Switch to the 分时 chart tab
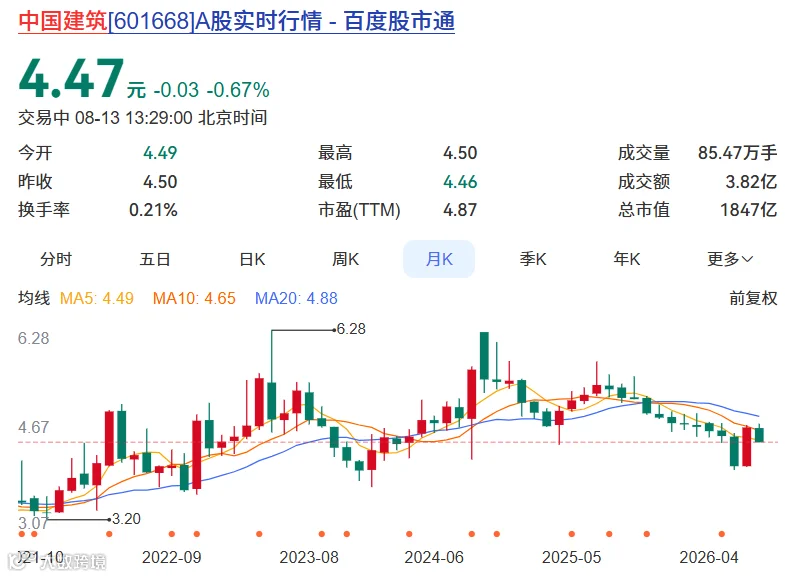The image size is (809, 577). click(x=56, y=259)
